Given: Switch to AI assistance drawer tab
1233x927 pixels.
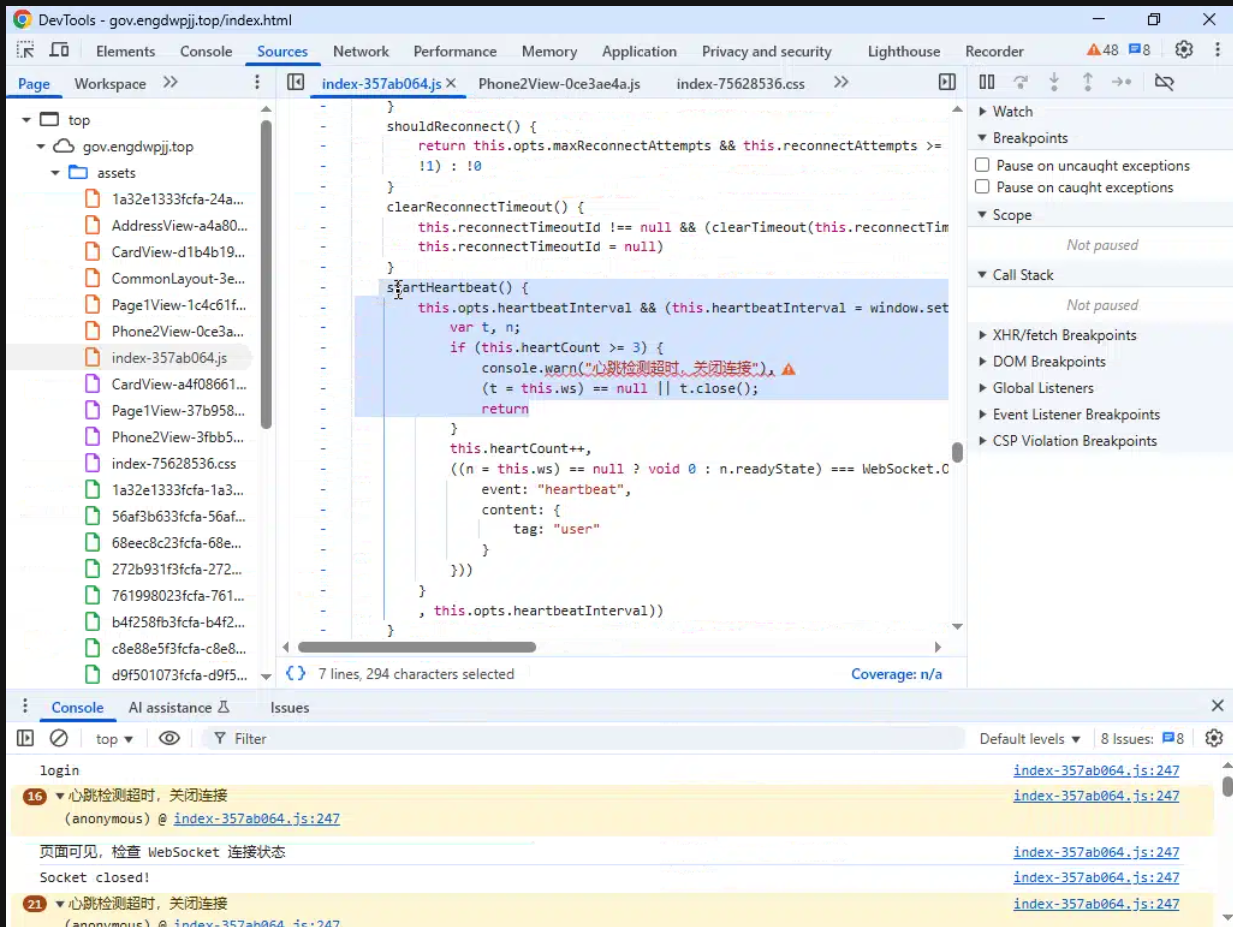Looking at the screenshot, I should (179, 707).
